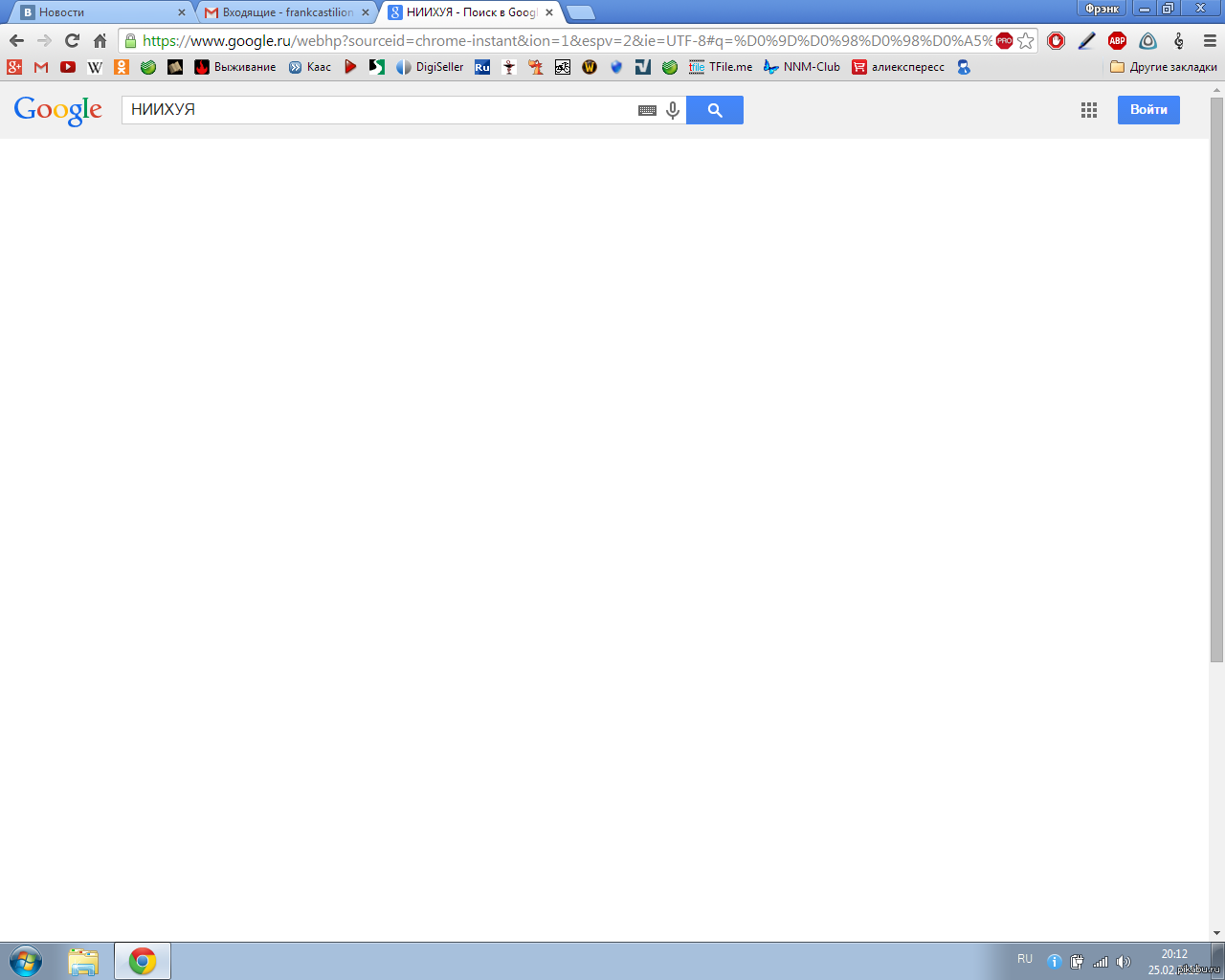Viewport: 1225px width, 980px height.
Task: Open the NNM-Club bookmark
Action: coord(802,67)
